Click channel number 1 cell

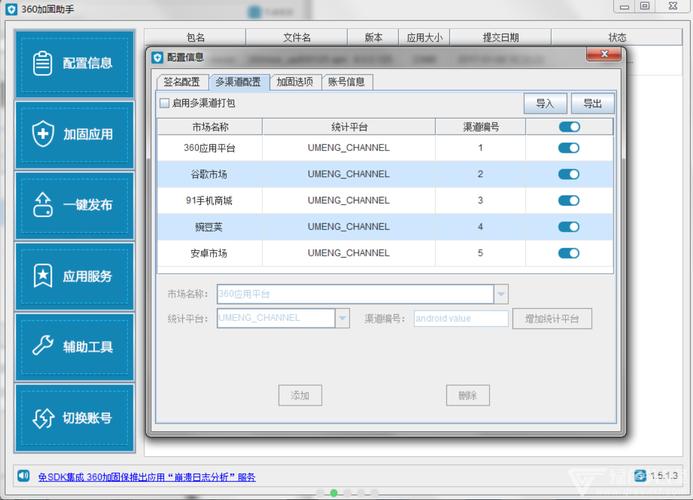click(x=480, y=148)
